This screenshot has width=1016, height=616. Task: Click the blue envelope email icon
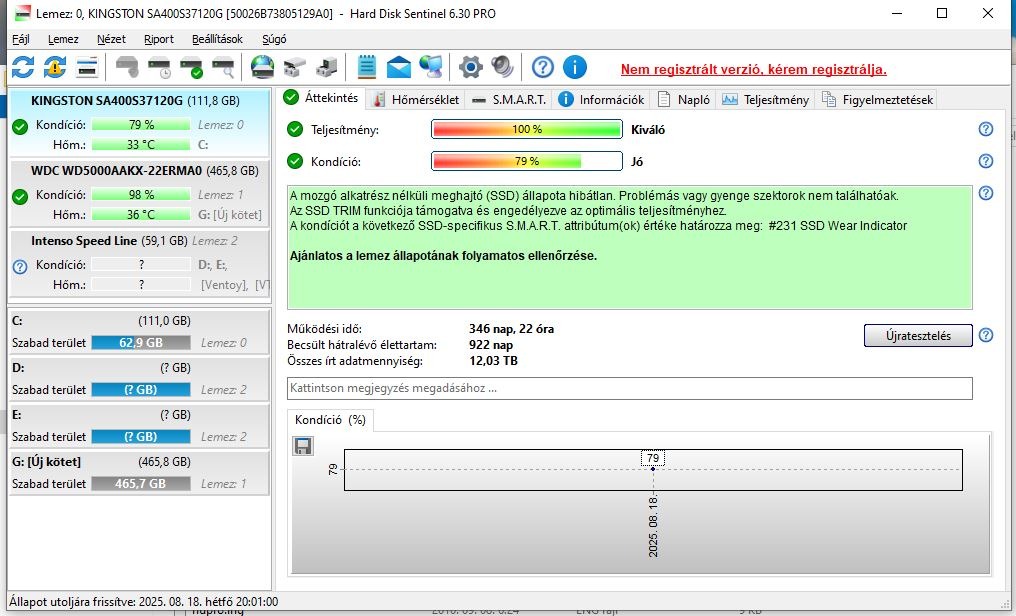pyautogui.click(x=398, y=67)
